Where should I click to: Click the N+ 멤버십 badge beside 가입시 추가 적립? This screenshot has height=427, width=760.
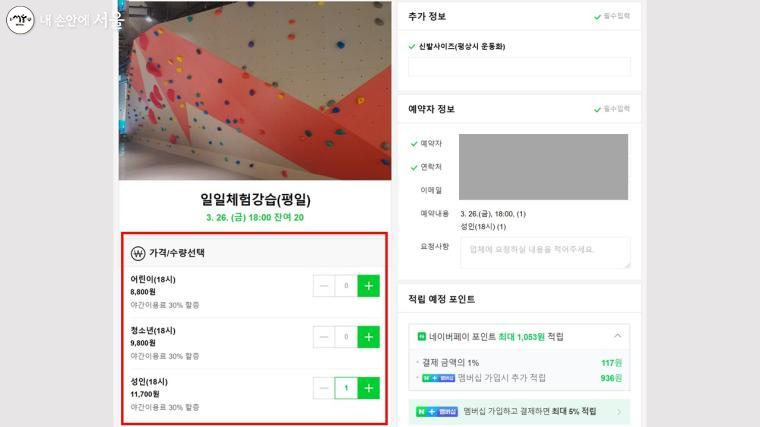(x=439, y=378)
